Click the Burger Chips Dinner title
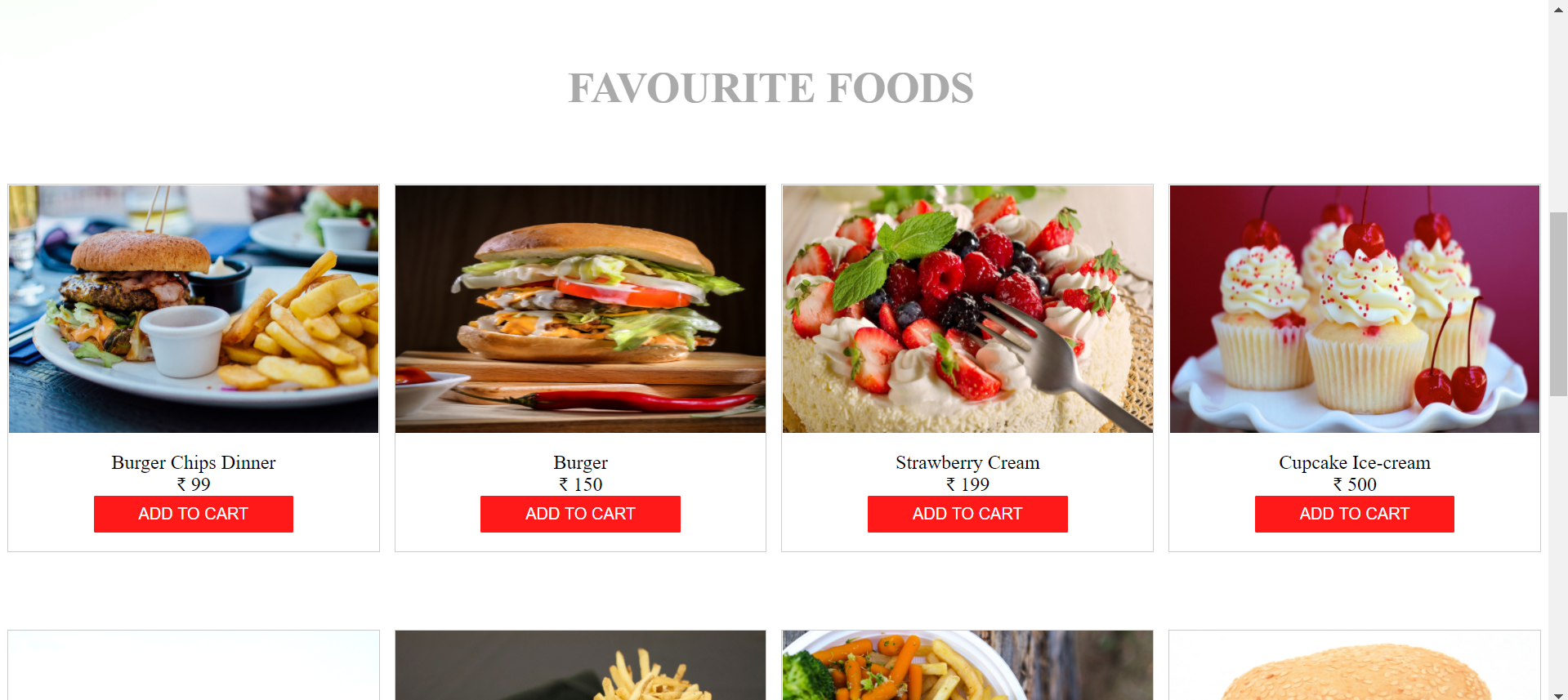The image size is (1568, 700). (194, 462)
